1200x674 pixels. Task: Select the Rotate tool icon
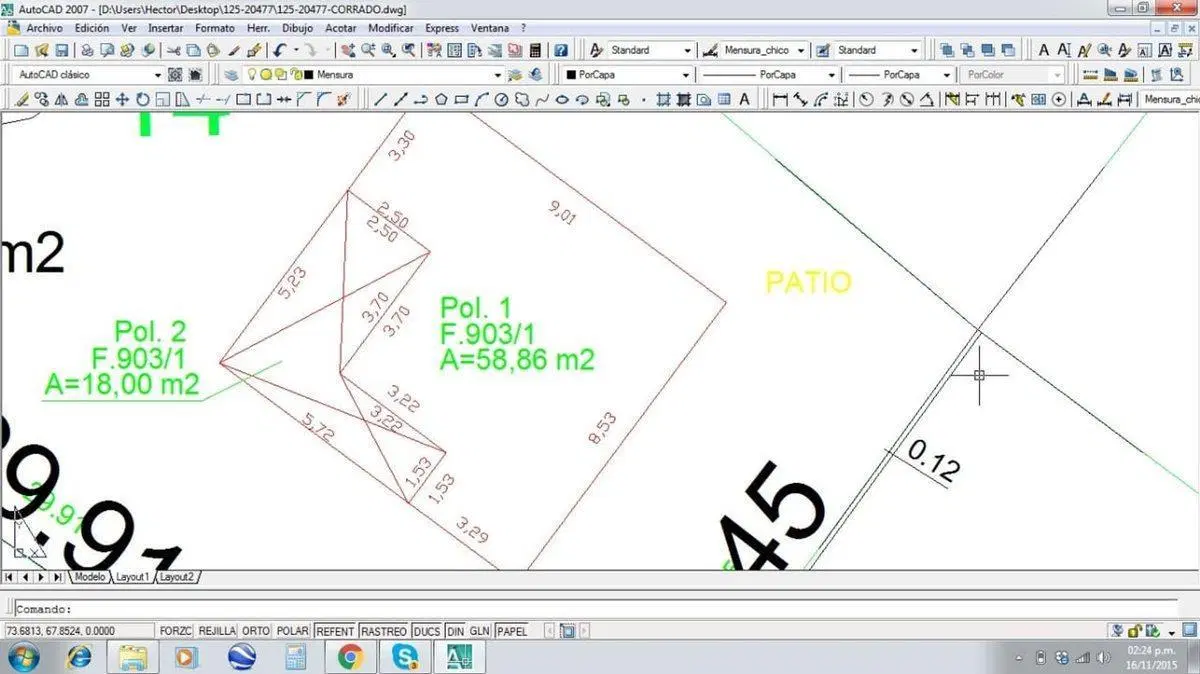pyautogui.click(x=142, y=99)
